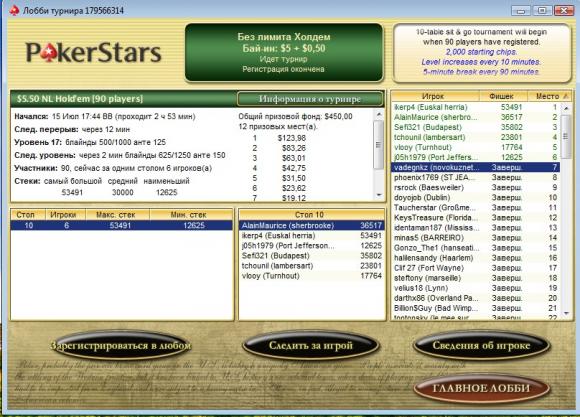The height and width of the screenshot is (417, 580).
Task: Select phoenix1769 (ST JEA...) ranking row
Action: (x=476, y=177)
